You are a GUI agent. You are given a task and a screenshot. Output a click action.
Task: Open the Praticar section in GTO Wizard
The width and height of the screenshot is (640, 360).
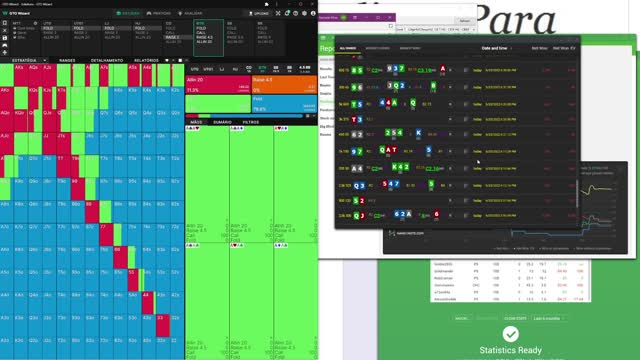pyautogui.click(x=159, y=13)
